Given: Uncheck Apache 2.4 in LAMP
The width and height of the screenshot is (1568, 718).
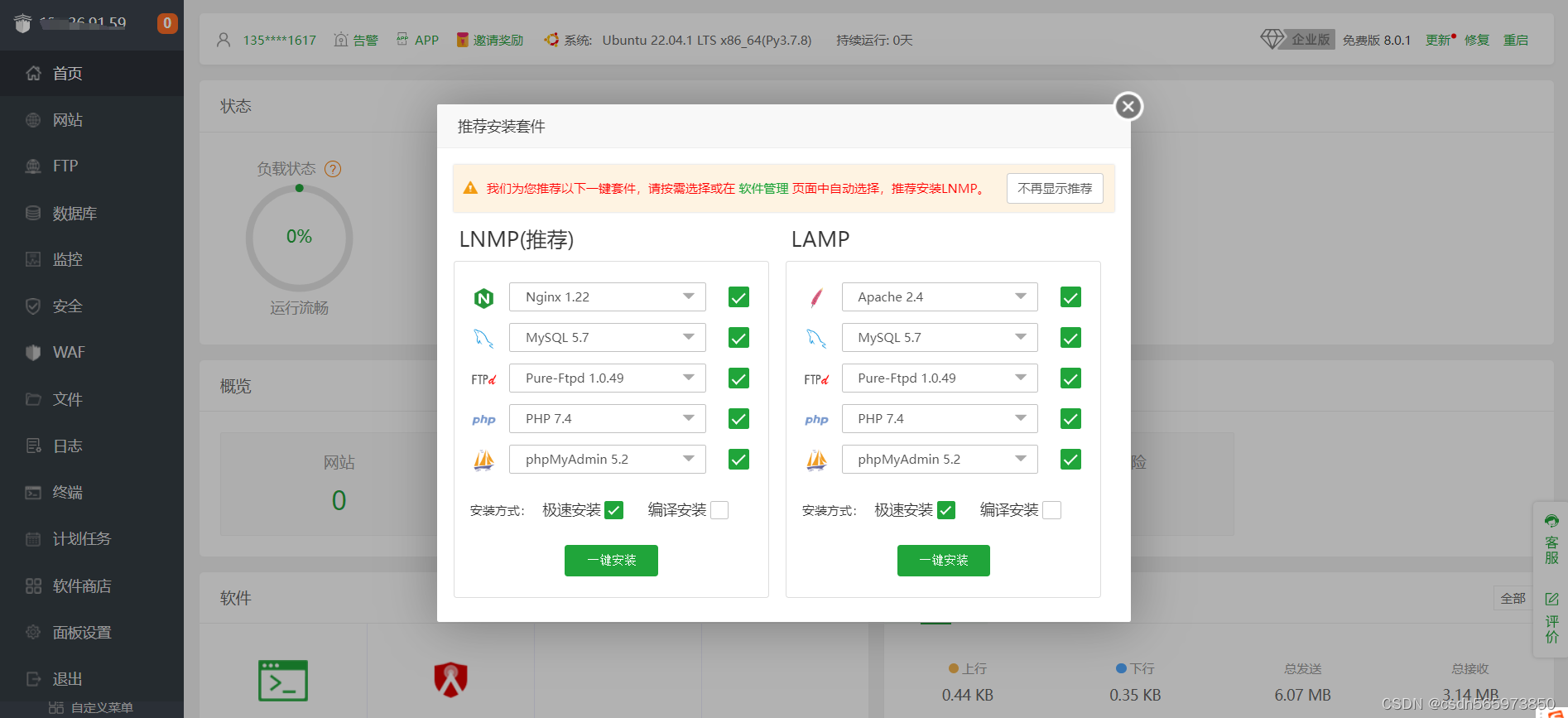Looking at the screenshot, I should [x=1070, y=297].
